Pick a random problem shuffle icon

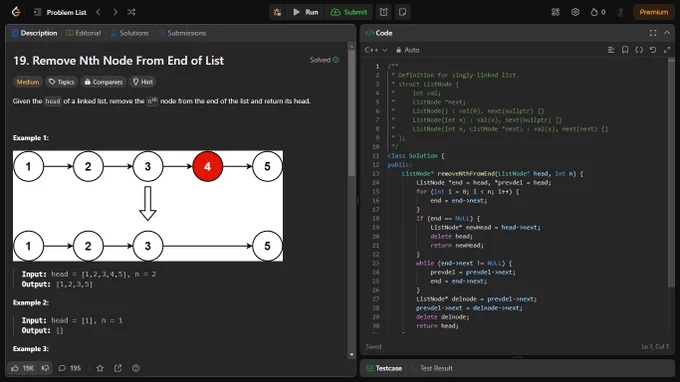point(131,12)
